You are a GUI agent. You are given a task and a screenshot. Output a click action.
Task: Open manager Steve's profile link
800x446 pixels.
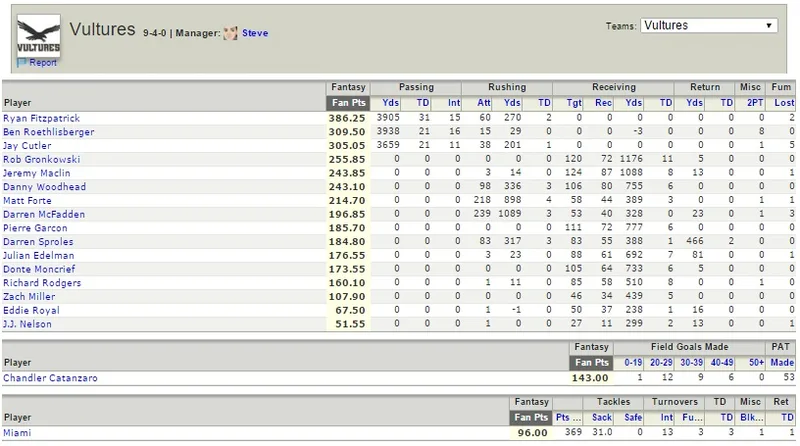[x=255, y=33]
